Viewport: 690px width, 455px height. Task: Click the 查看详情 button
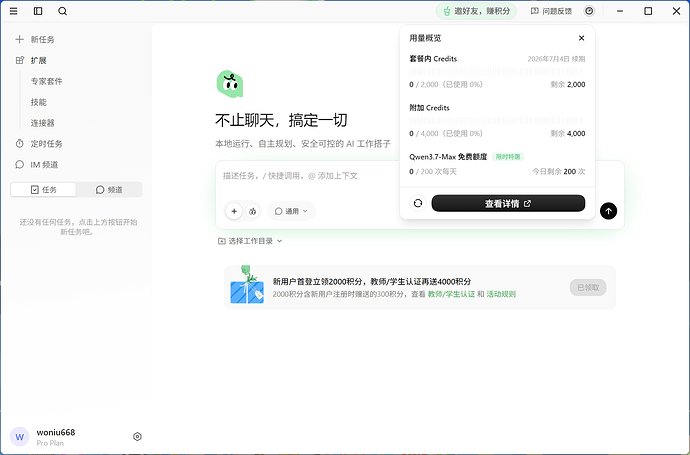508,203
